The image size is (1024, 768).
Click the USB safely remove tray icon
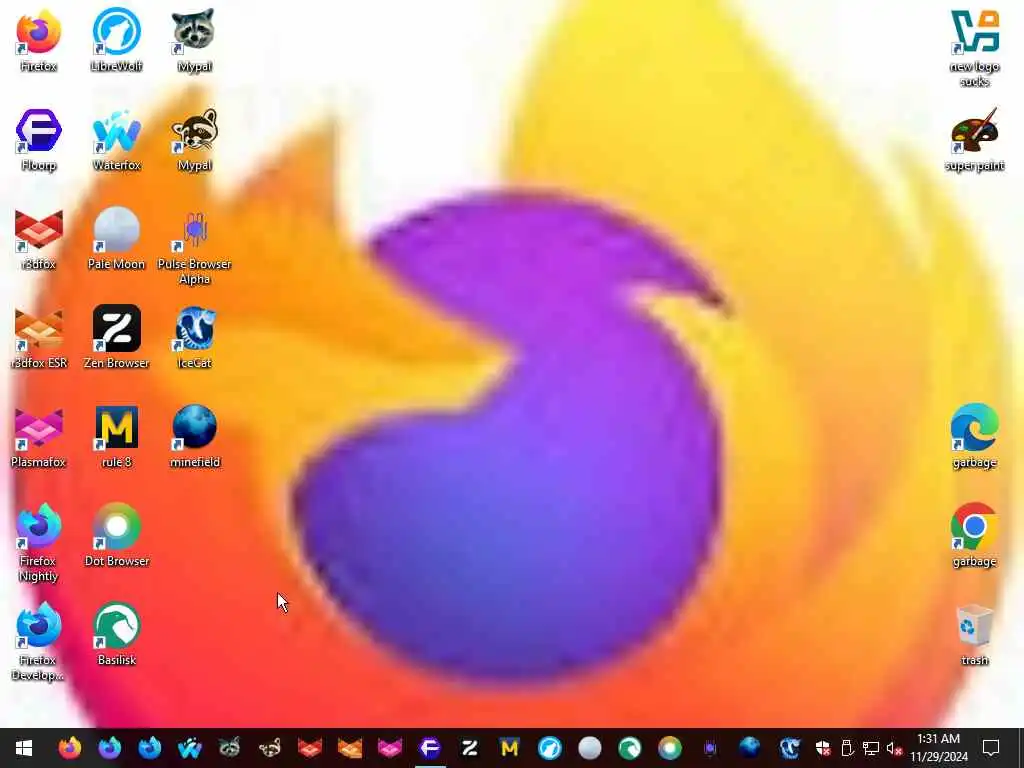click(x=847, y=748)
